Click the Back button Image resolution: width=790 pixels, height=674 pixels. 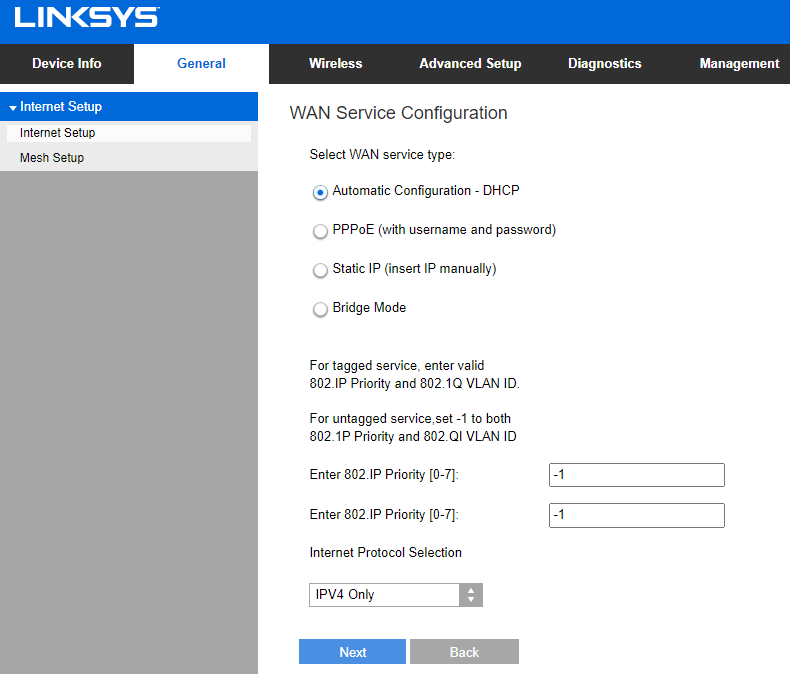[x=464, y=652]
